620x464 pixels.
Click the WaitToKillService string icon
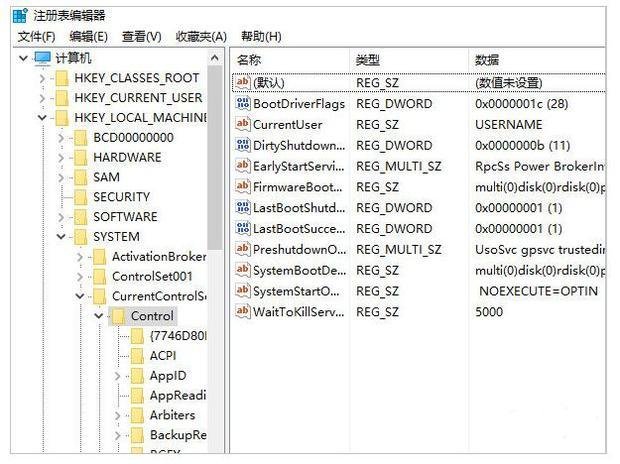click(x=242, y=311)
